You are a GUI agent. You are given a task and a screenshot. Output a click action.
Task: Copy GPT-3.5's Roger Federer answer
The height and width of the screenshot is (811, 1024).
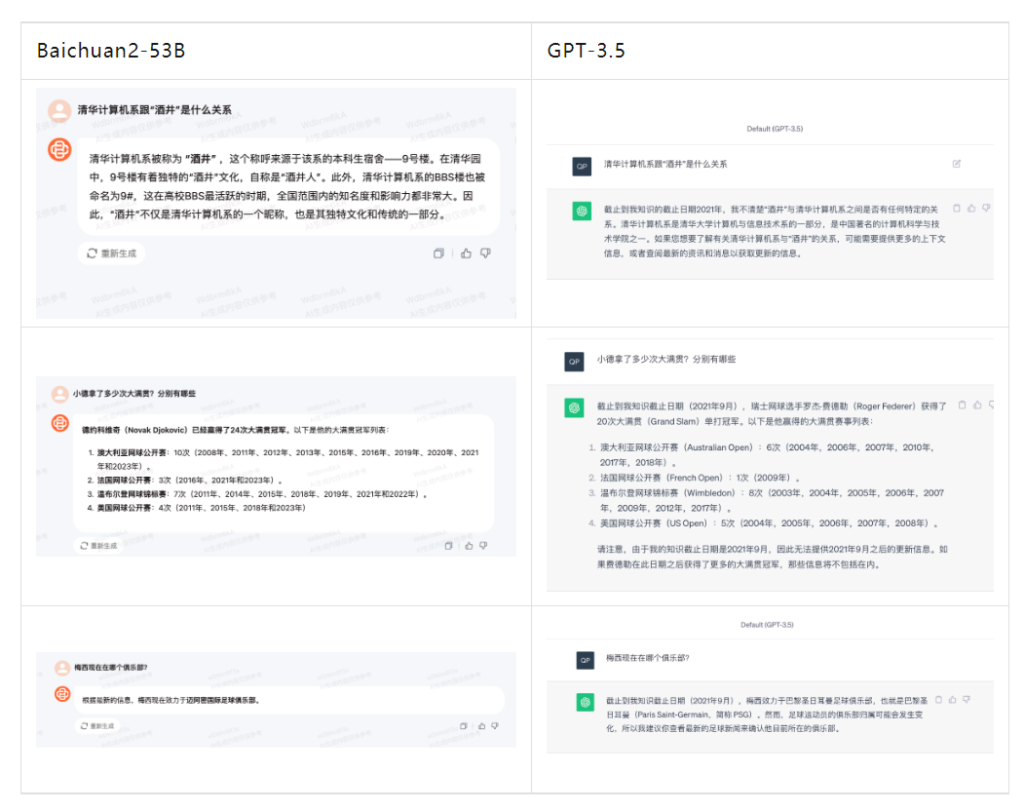tap(962, 405)
